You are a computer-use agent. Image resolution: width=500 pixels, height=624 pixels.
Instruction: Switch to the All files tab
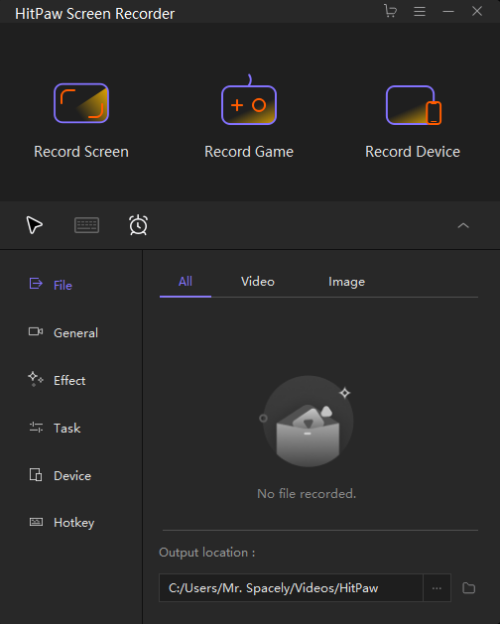tap(185, 282)
